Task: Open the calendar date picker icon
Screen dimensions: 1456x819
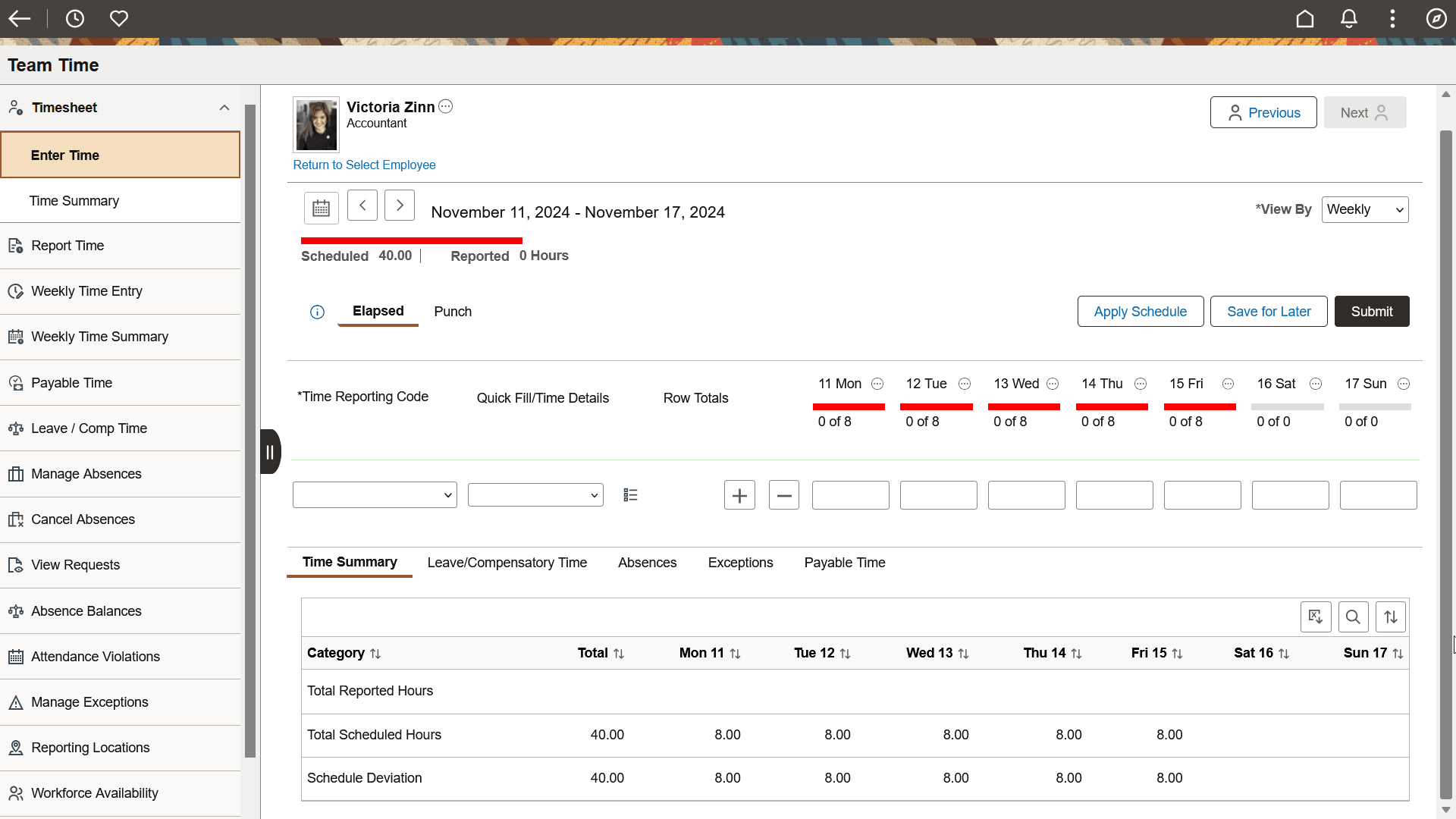Action: pos(321,207)
